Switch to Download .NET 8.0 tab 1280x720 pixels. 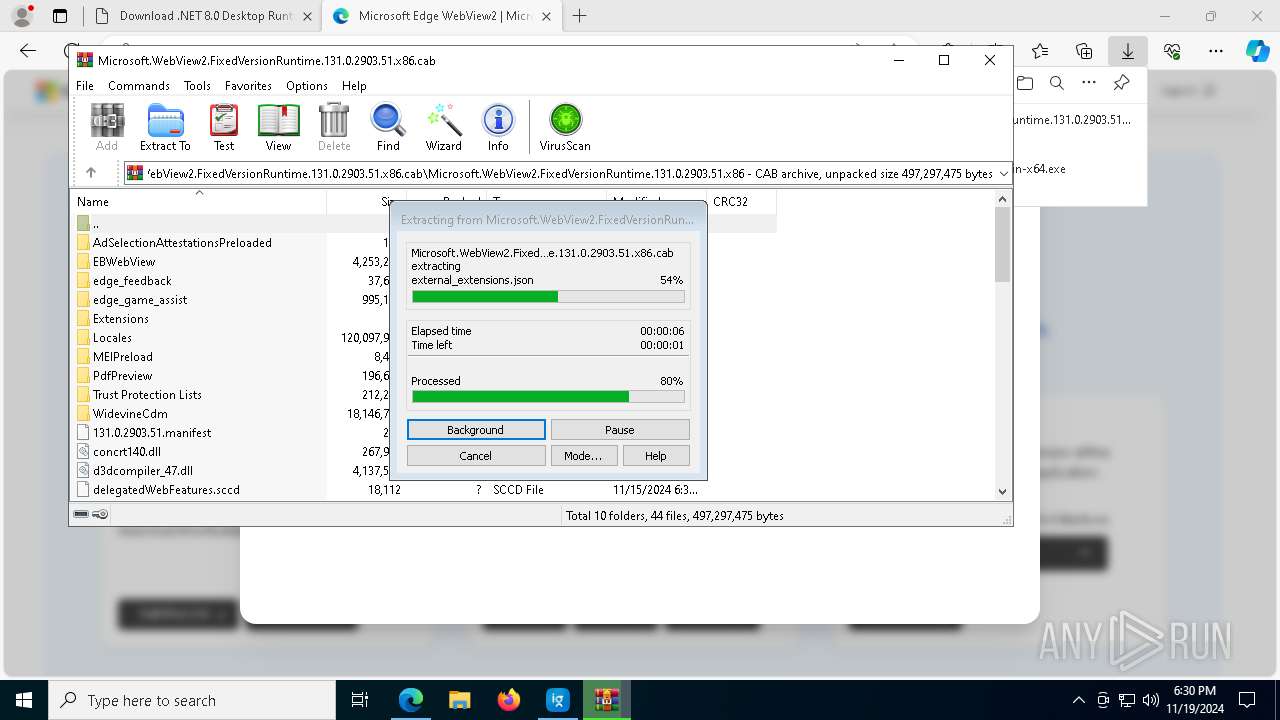tap(203, 16)
